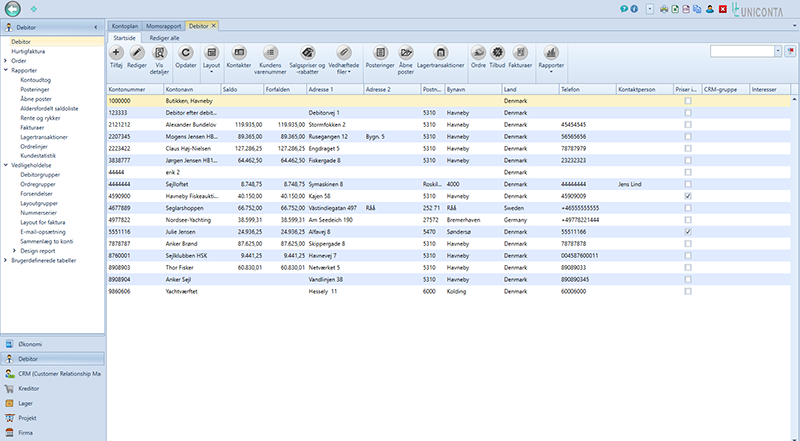Expand Brugerdefinerede tabeller node

click(x=6, y=260)
